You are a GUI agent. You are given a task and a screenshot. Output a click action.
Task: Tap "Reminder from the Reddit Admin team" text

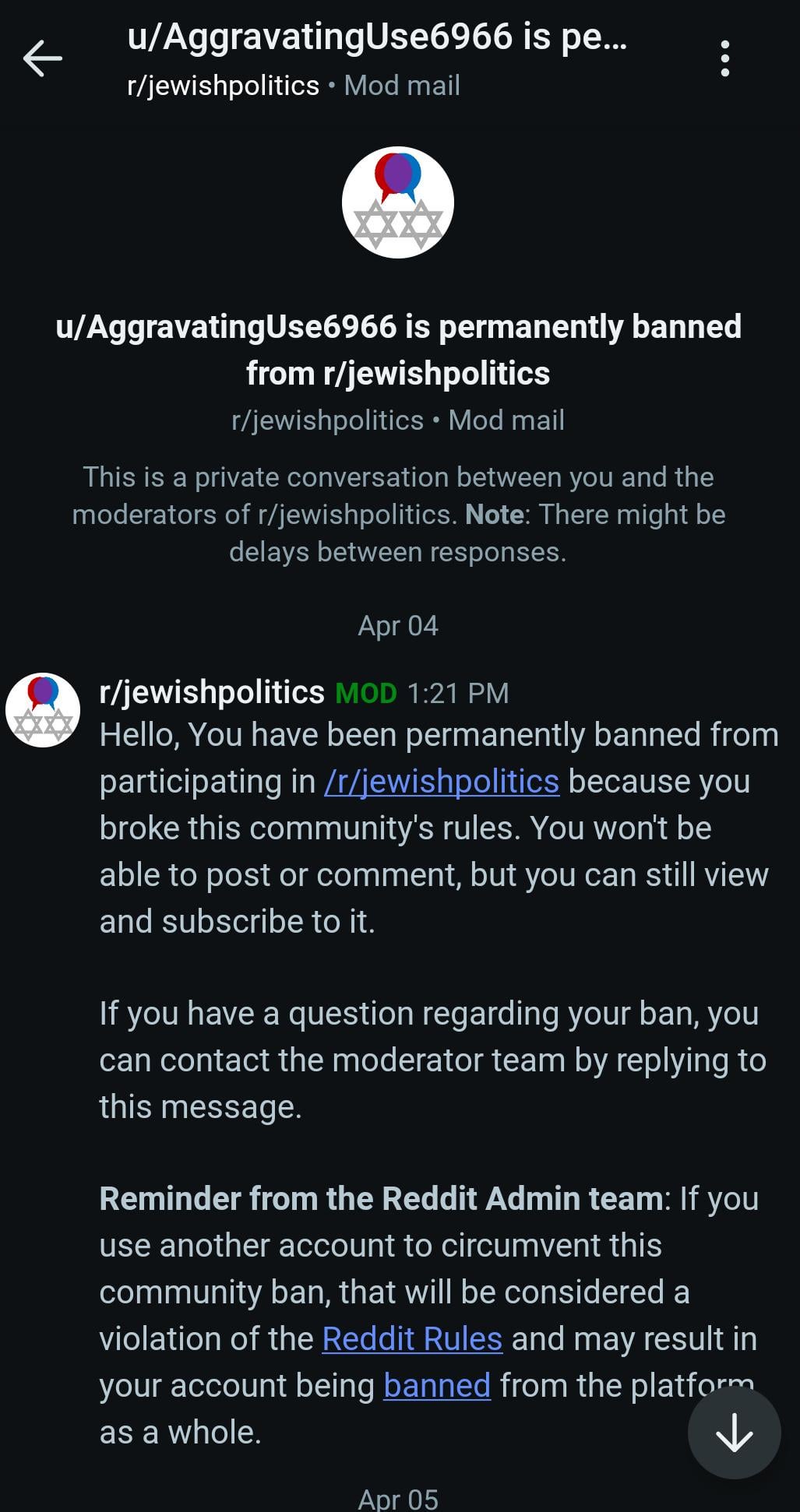[381, 1199]
